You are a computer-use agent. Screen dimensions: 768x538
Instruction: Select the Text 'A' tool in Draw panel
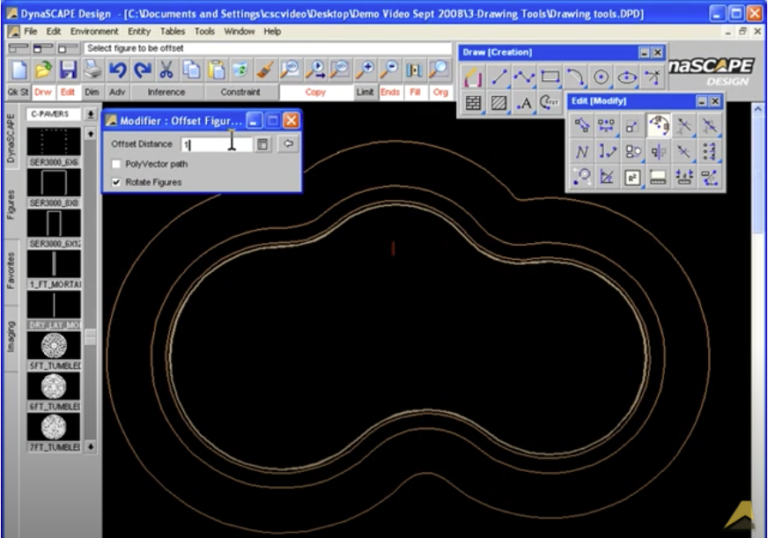[x=524, y=103]
